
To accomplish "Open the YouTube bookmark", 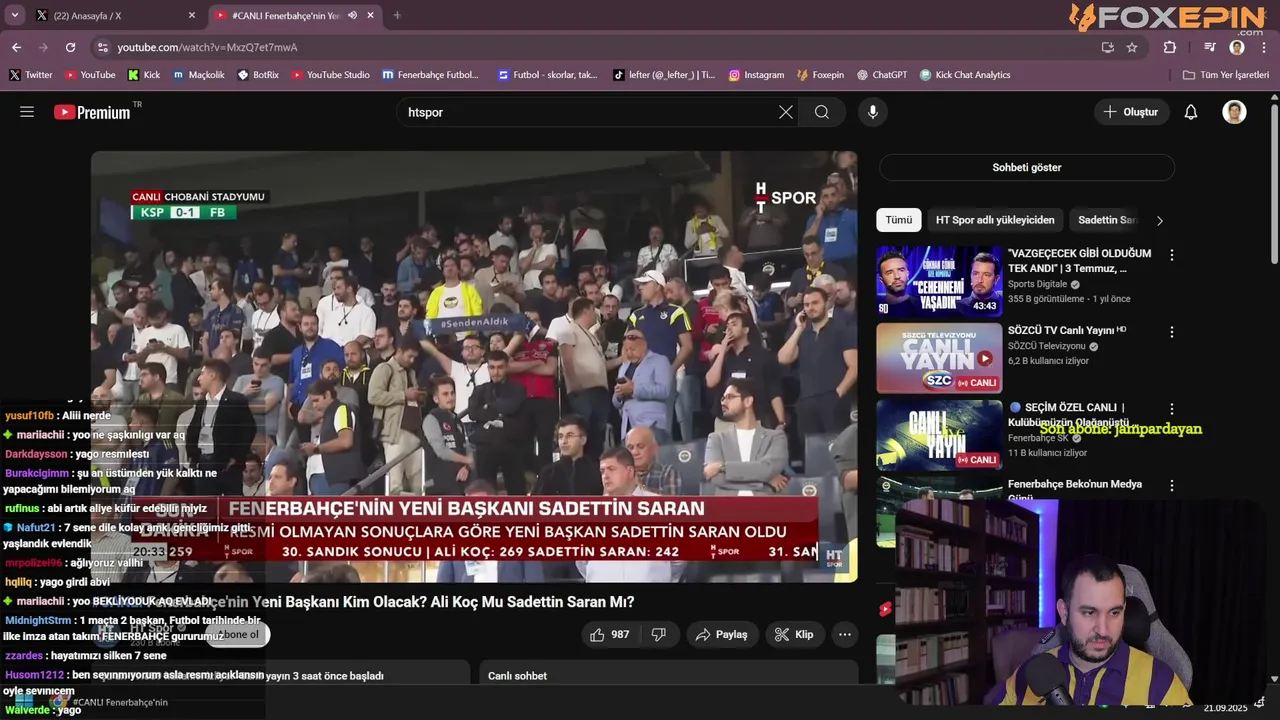I will (x=90, y=75).
